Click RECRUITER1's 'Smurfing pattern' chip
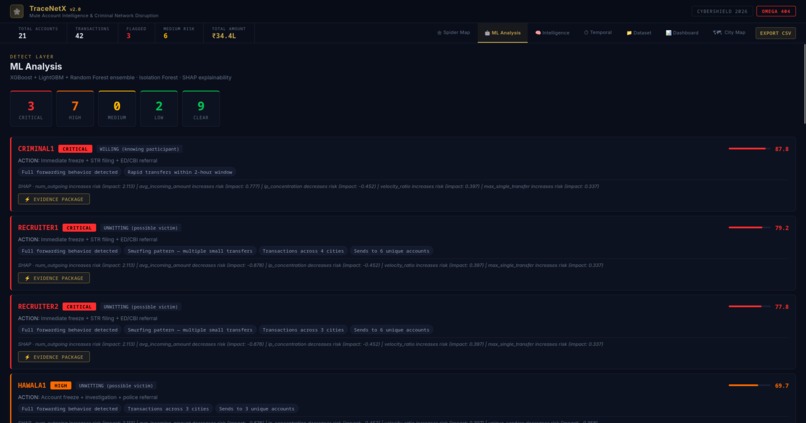806x423 pixels. (x=190, y=251)
